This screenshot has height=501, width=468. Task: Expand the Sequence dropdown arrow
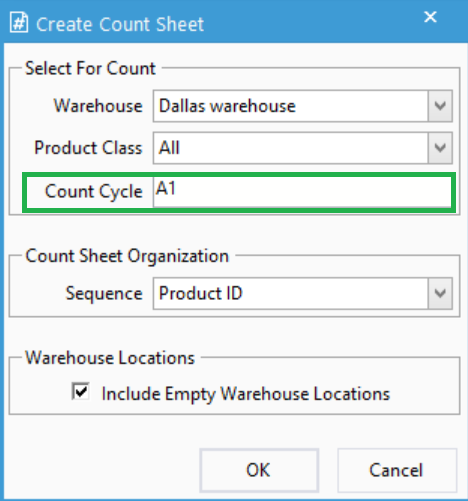click(x=440, y=293)
